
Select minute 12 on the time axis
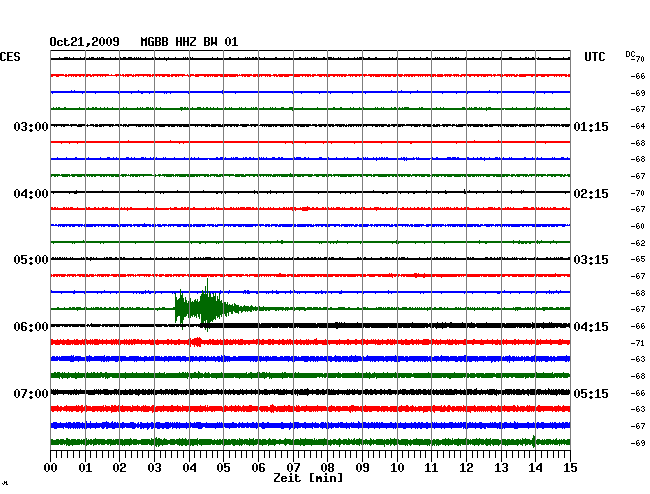[x=466, y=467]
